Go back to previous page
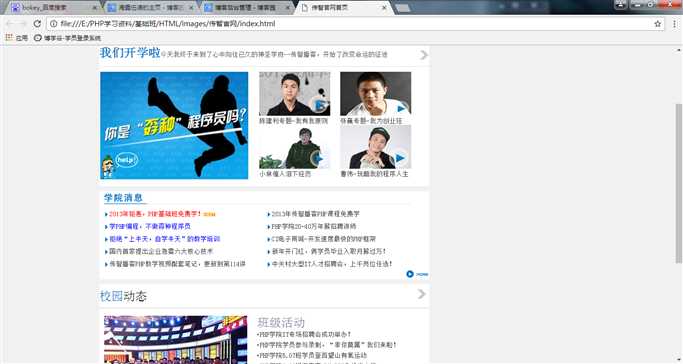 point(10,24)
